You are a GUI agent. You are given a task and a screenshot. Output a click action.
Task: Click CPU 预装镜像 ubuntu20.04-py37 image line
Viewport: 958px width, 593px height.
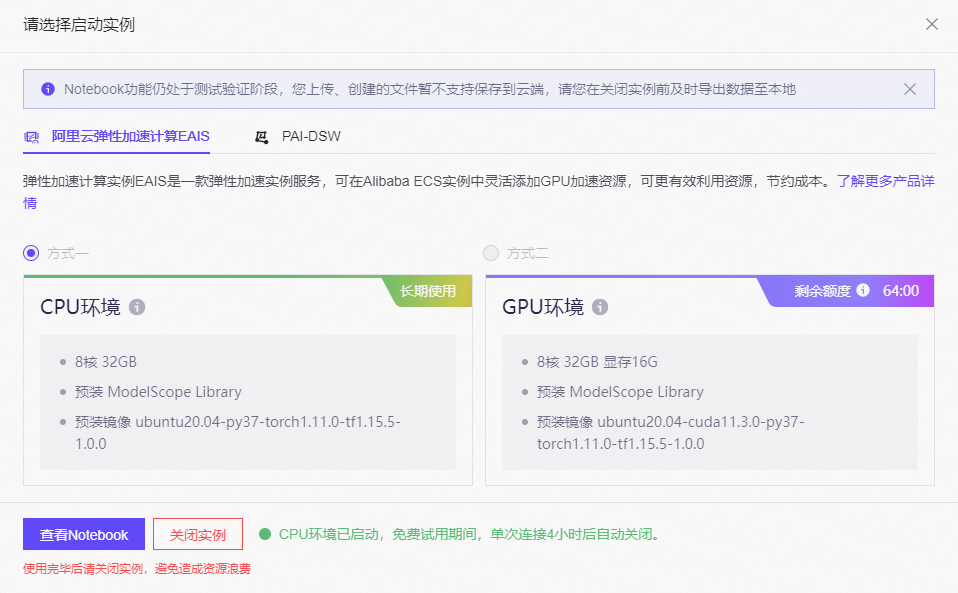tap(238, 432)
